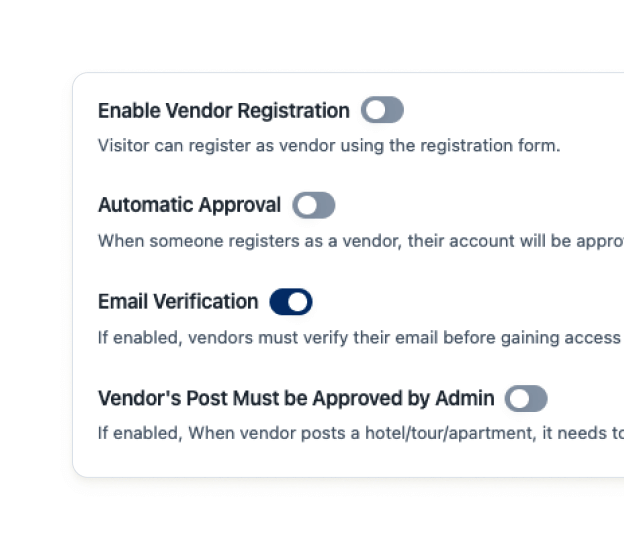Click the 'Visitor can register as vendor' description
The height and width of the screenshot is (550, 624).
[x=329, y=145]
